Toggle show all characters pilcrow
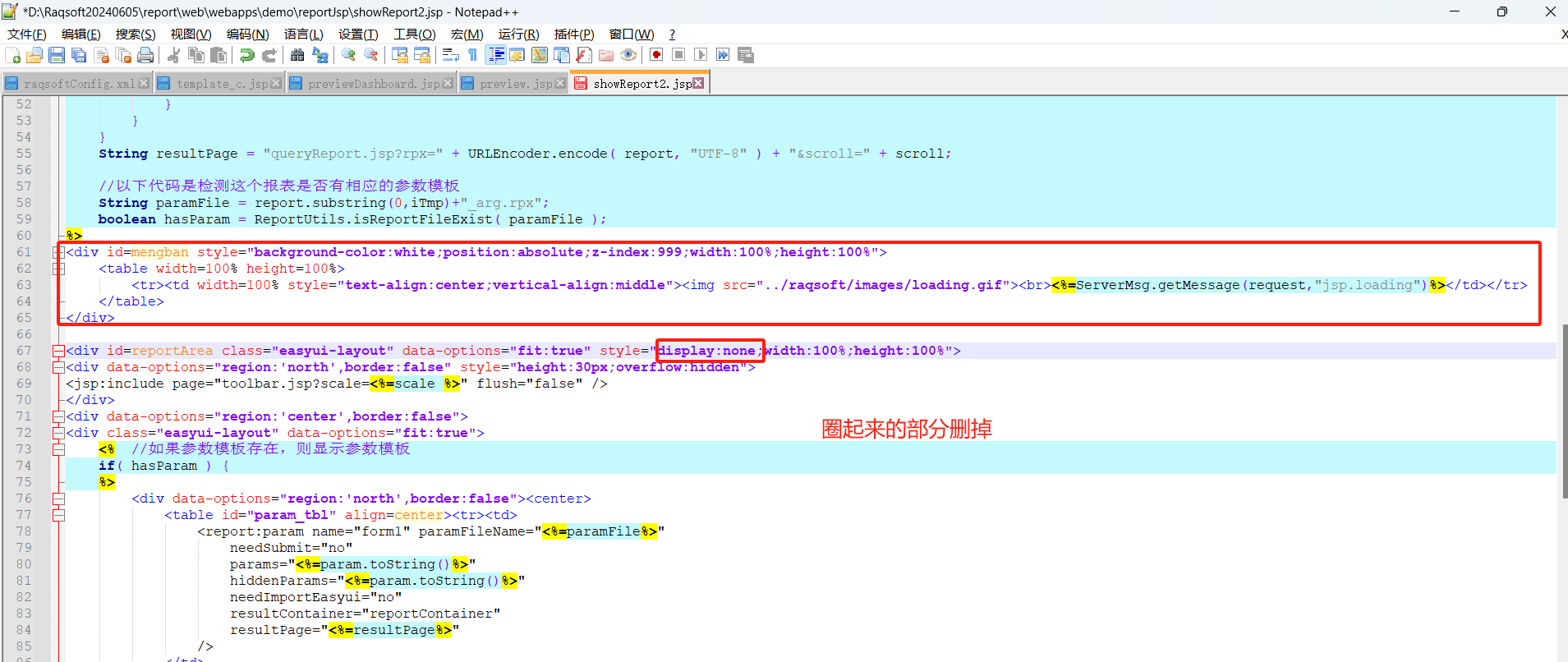The height and width of the screenshot is (662, 1568). click(473, 55)
